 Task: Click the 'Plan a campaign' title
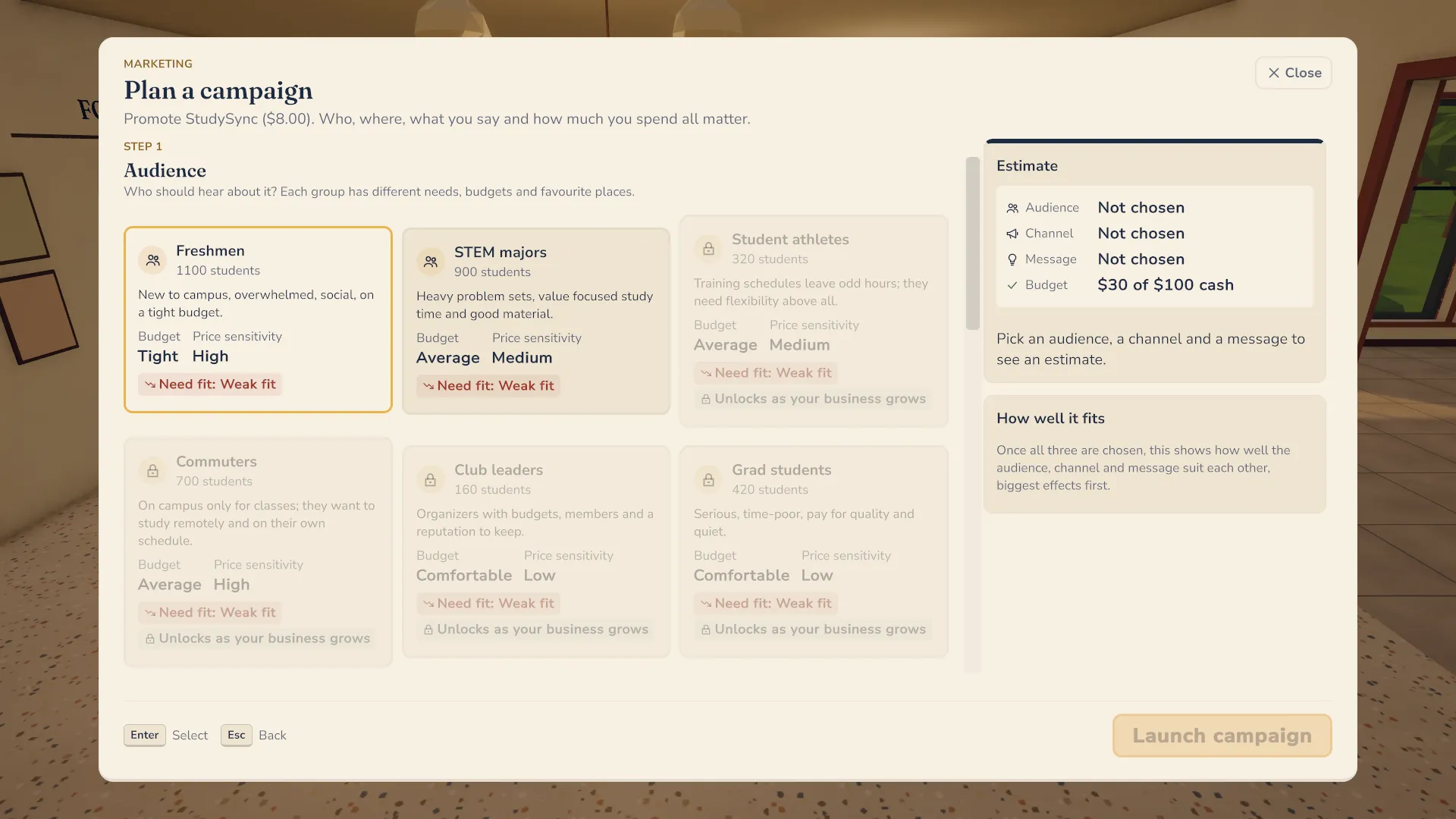[x=218, y=91]
